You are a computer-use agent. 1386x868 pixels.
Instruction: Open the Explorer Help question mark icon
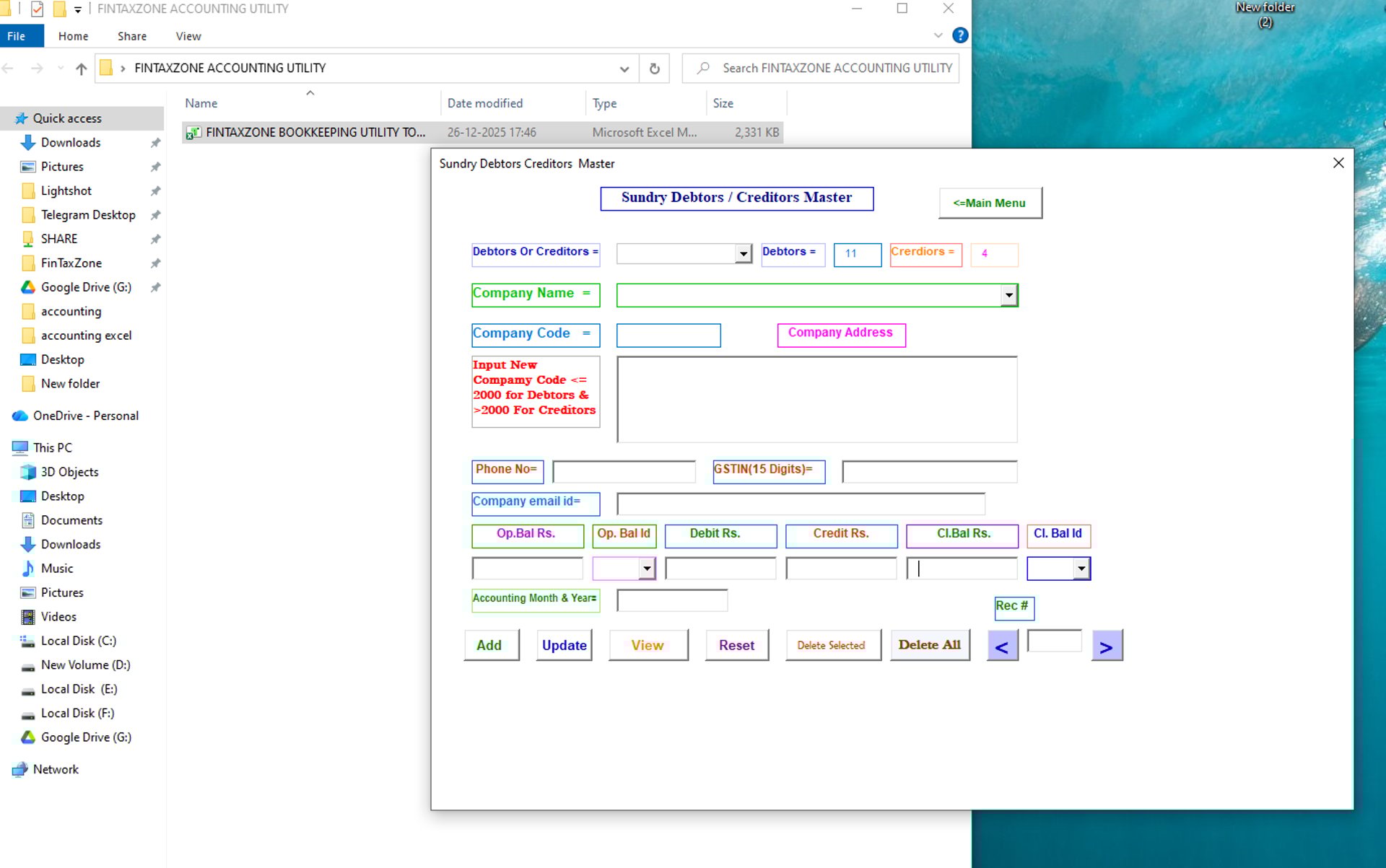tap(959, 35)
